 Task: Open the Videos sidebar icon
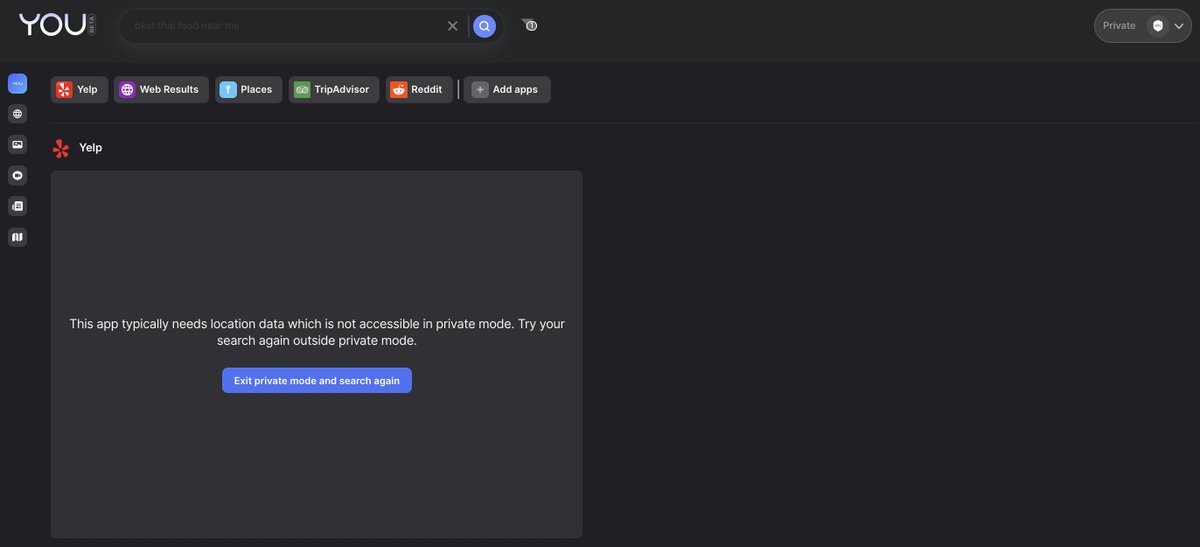tap(17, 175)
